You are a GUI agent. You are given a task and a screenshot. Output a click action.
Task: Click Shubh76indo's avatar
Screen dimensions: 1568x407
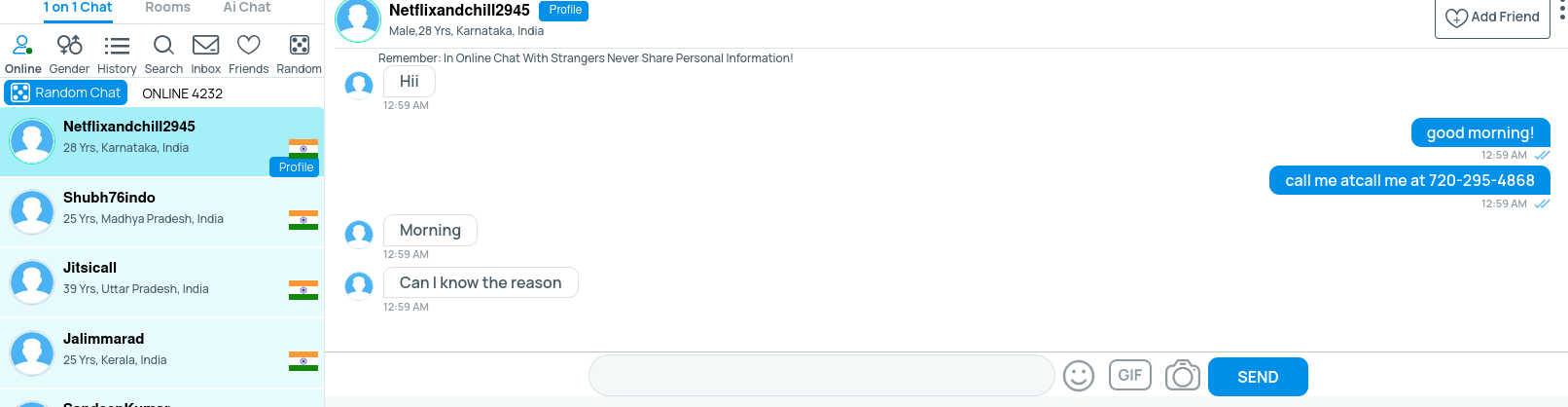32,211
